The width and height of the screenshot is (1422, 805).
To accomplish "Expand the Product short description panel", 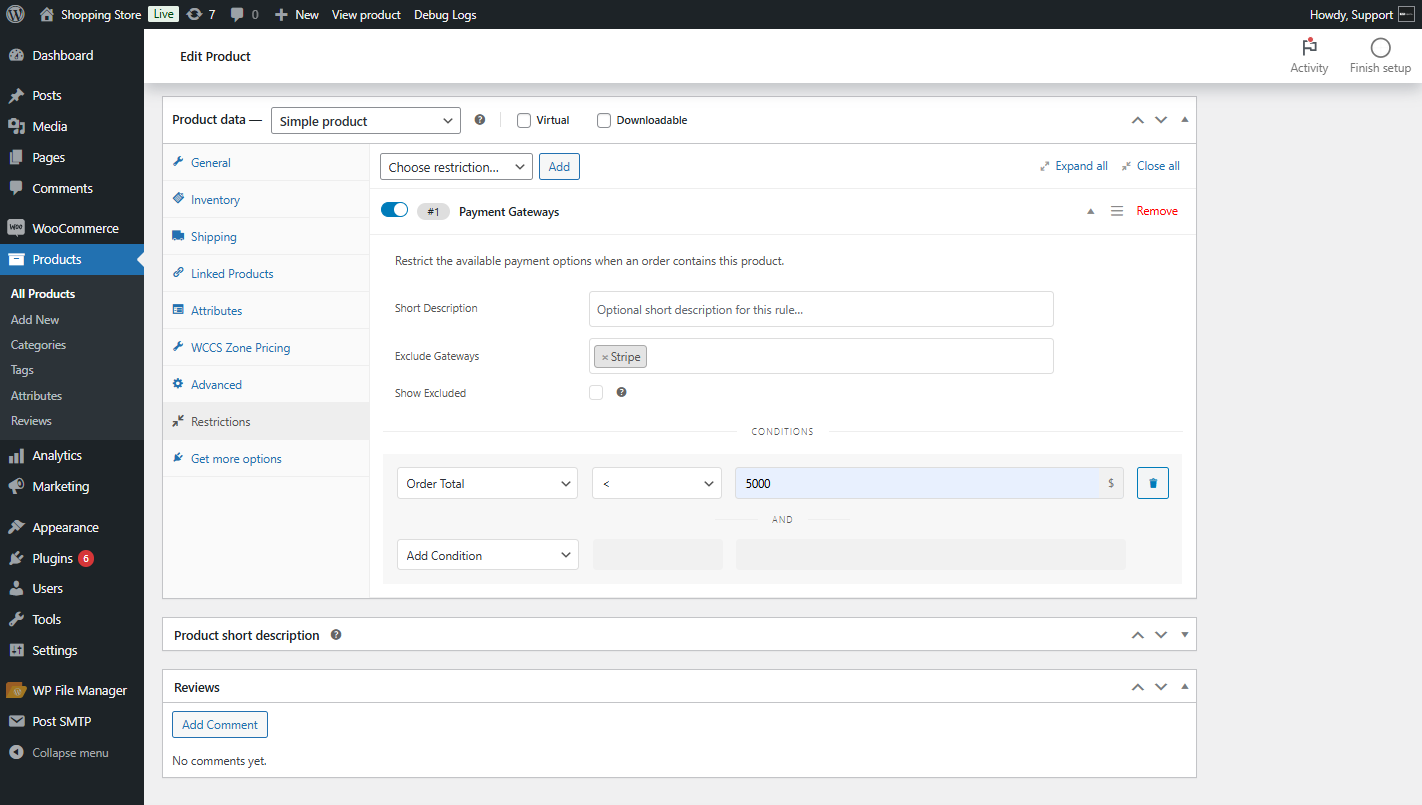I will pos(1185,635).
